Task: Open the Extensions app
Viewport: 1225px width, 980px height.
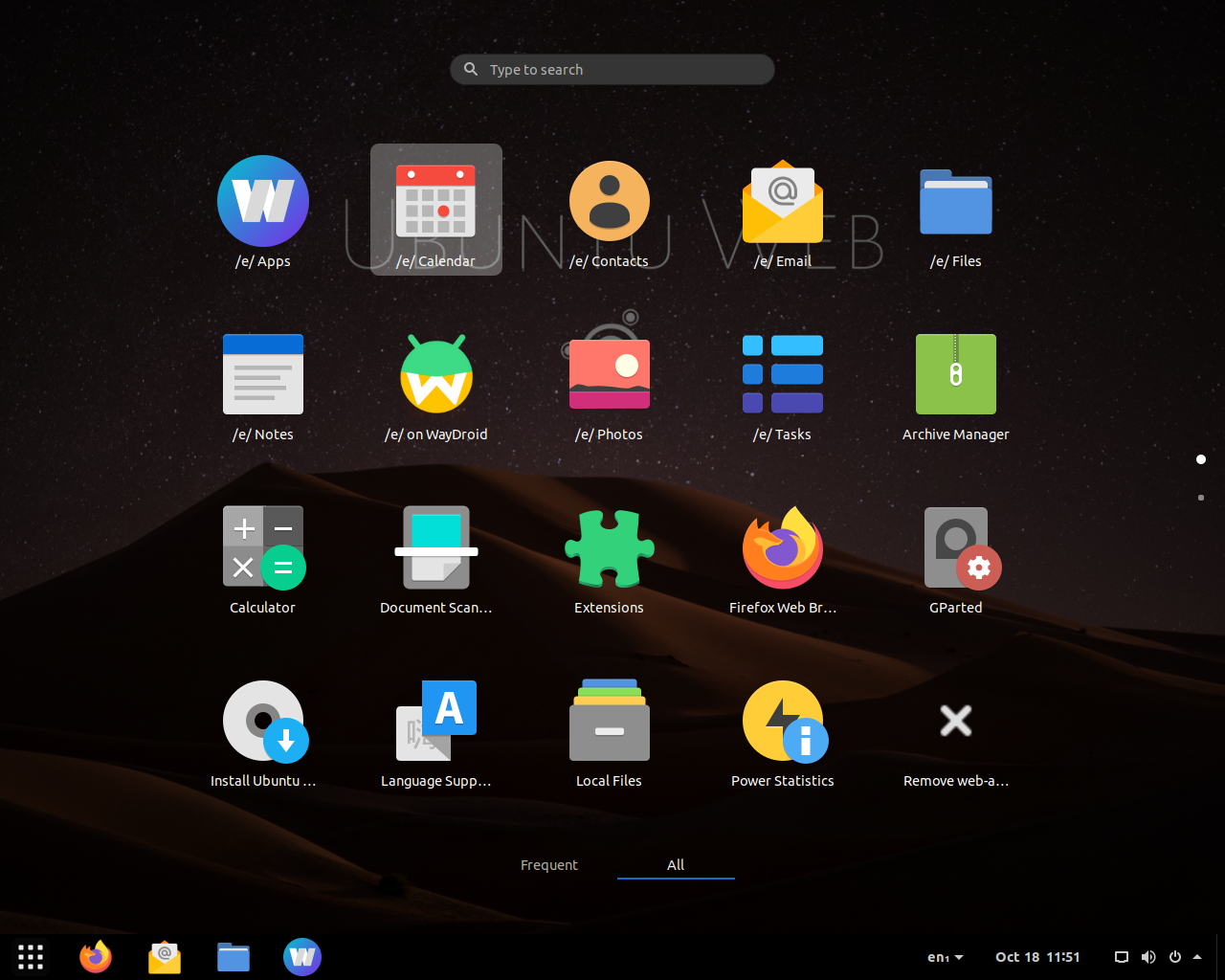Action: click(610, 558)
